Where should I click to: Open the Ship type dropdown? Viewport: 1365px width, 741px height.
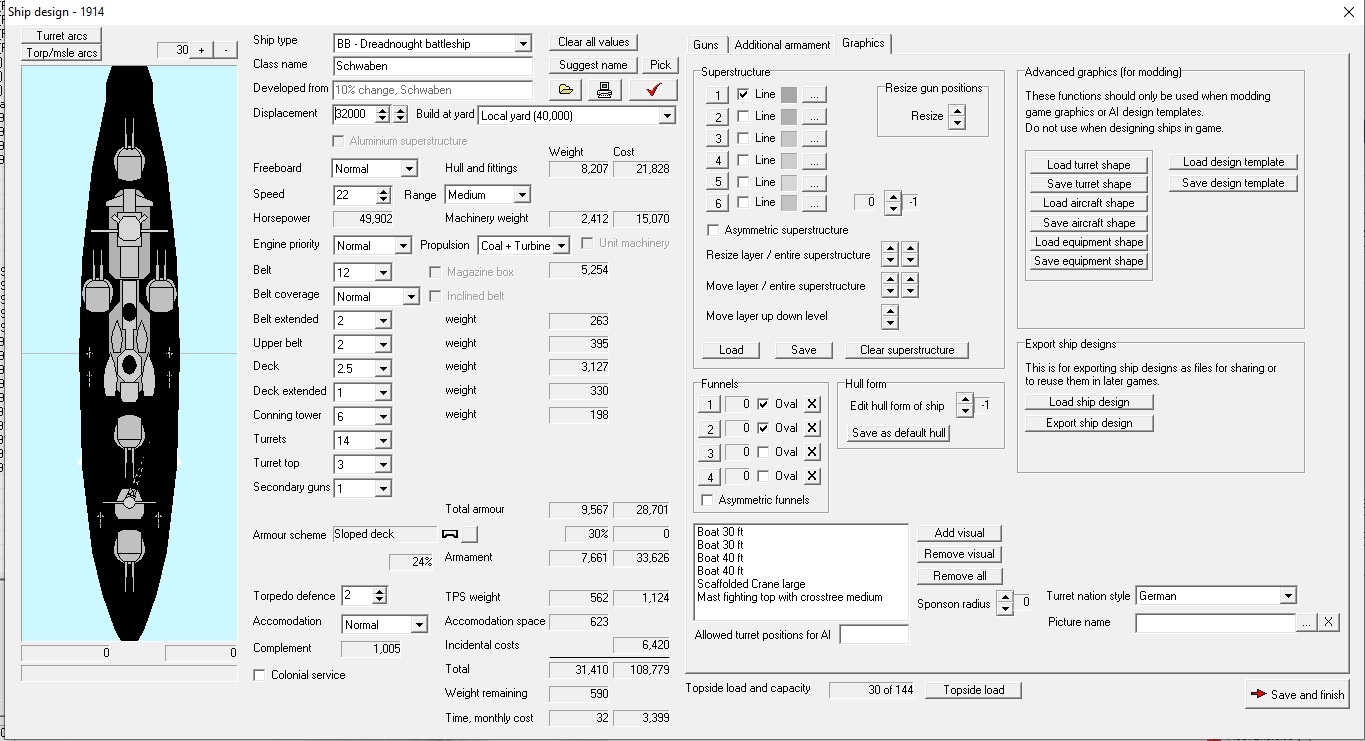pyautogui.click(x=522, y=44)
